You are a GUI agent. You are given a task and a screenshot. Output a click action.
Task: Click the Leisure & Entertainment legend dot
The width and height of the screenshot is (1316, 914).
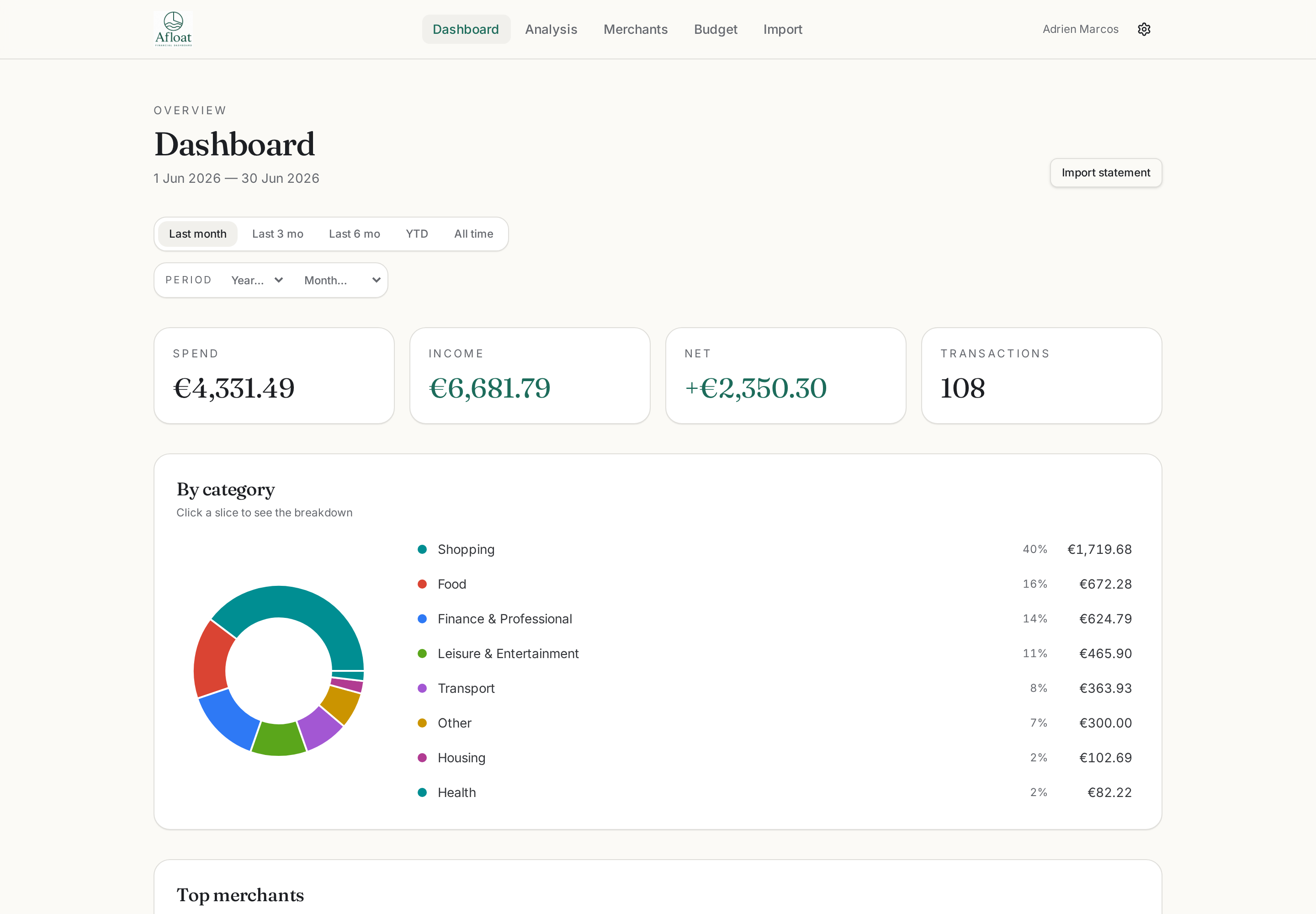422,654
